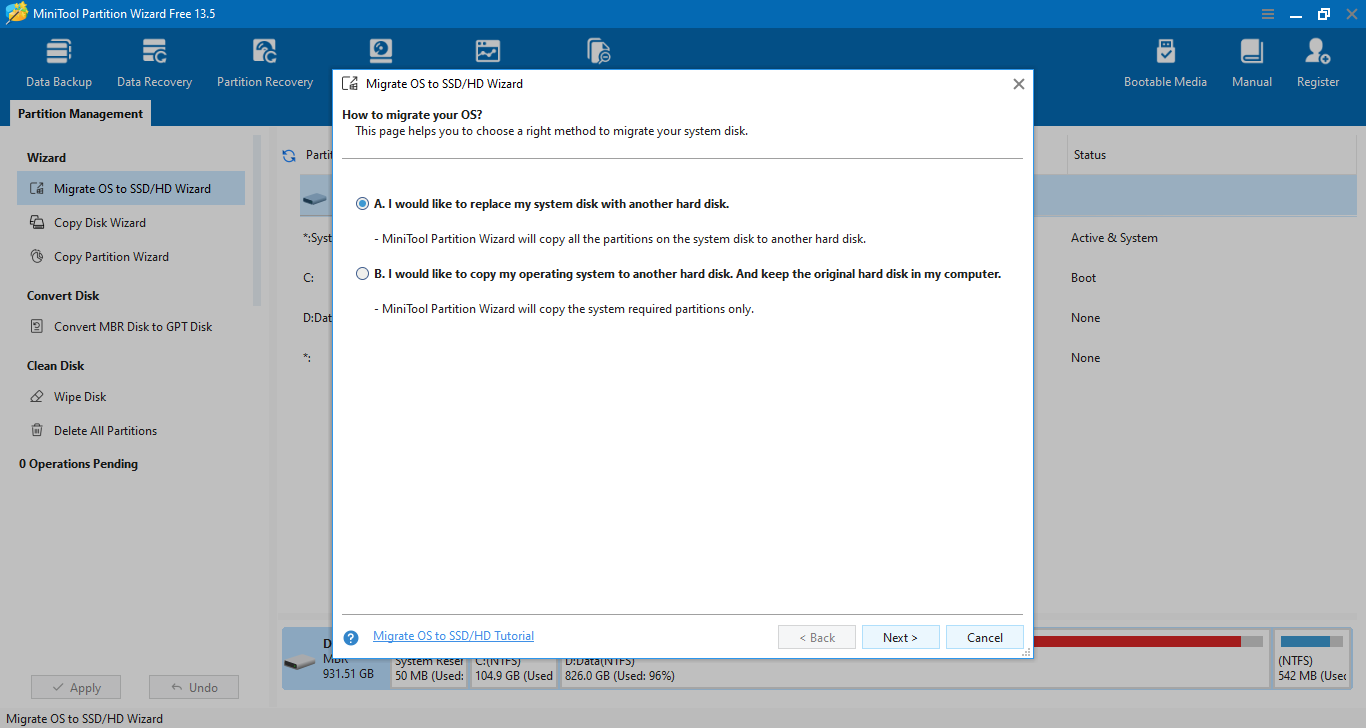Open the Migrate OS to SSD/HD Tutorial link
Viewport: 1366px width, 728px height.
(453, 636)
